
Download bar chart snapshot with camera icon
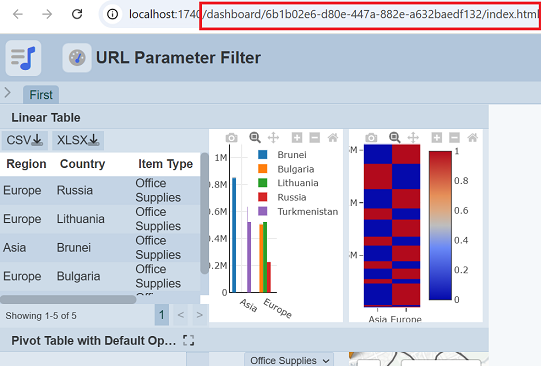coord(232,138)
